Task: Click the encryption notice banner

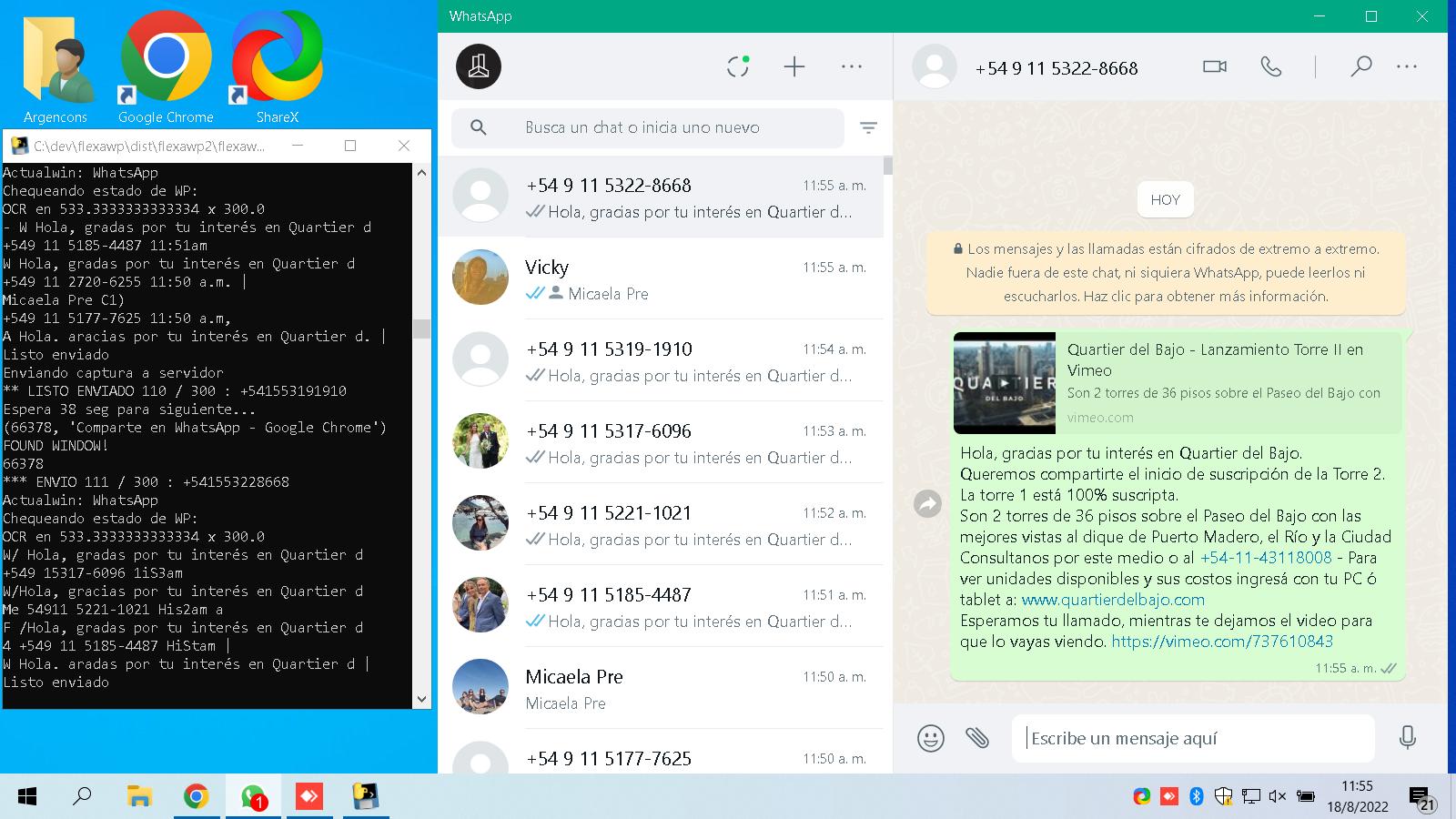Action: [1166, 272]
